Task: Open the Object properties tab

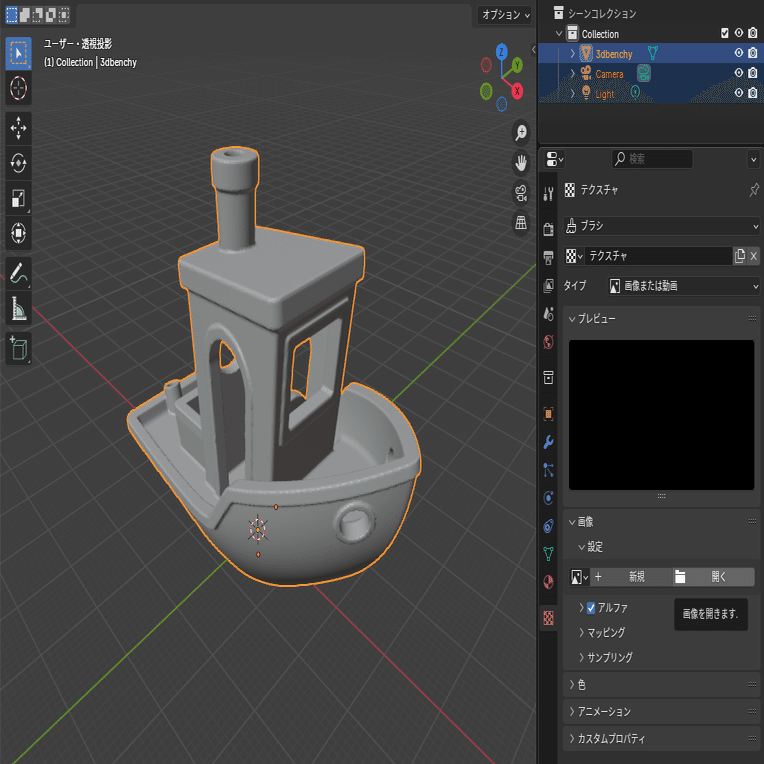Action: click(549, 414)
